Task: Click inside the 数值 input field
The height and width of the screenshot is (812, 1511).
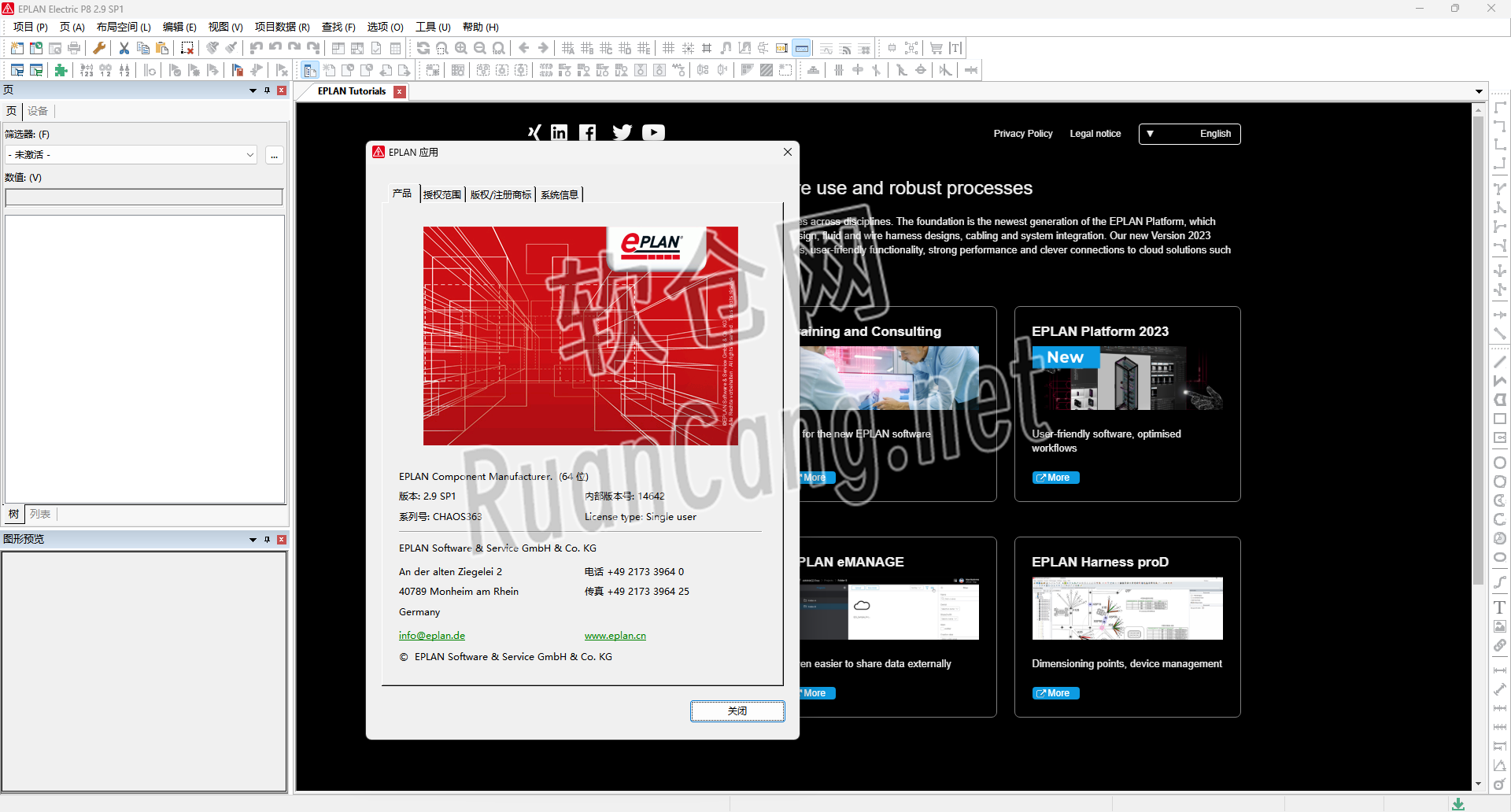Action: point(144,197)
